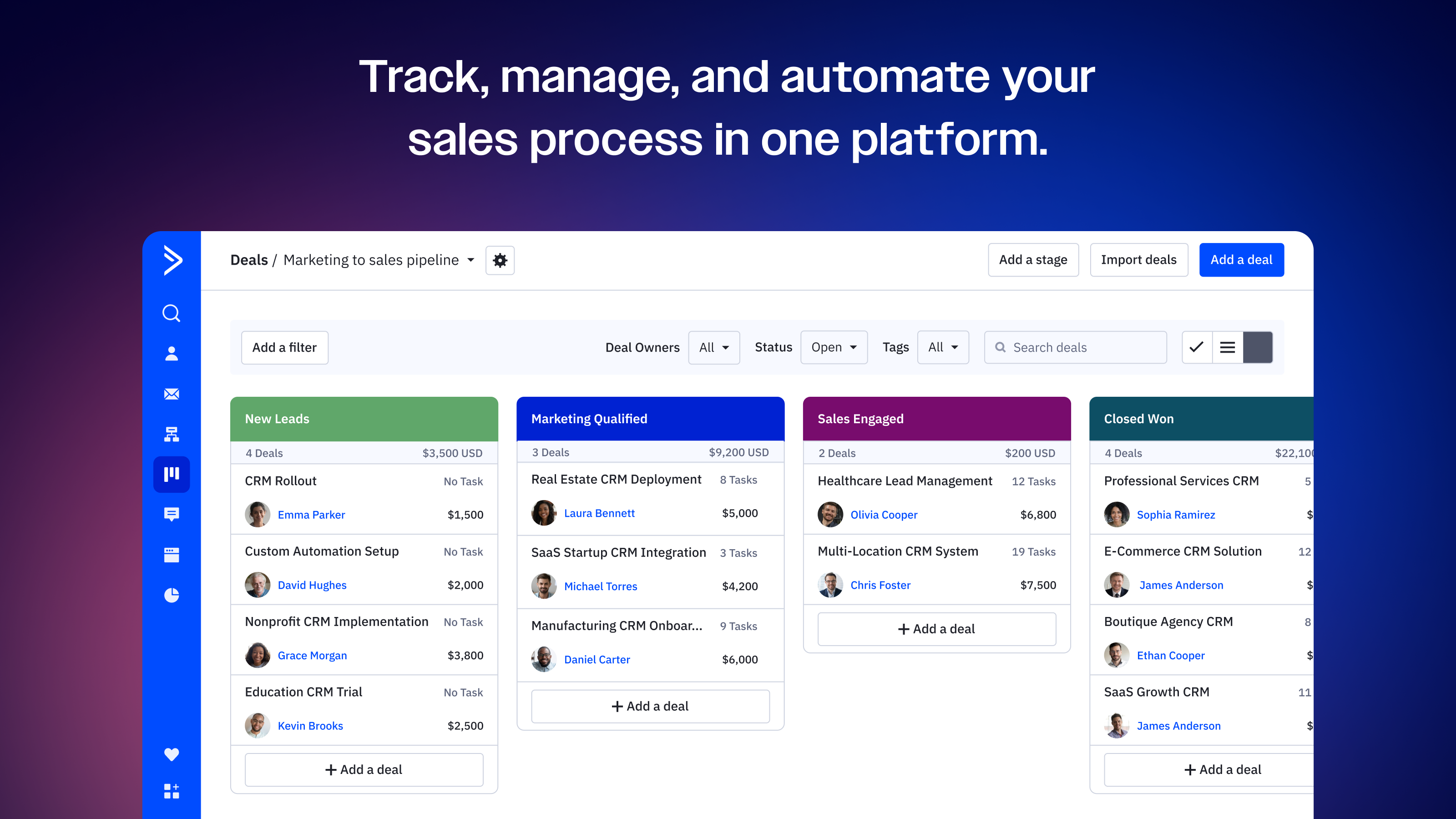Click the heart icon in sidebar
This screenshot has height=819, width=1456.
171,754
